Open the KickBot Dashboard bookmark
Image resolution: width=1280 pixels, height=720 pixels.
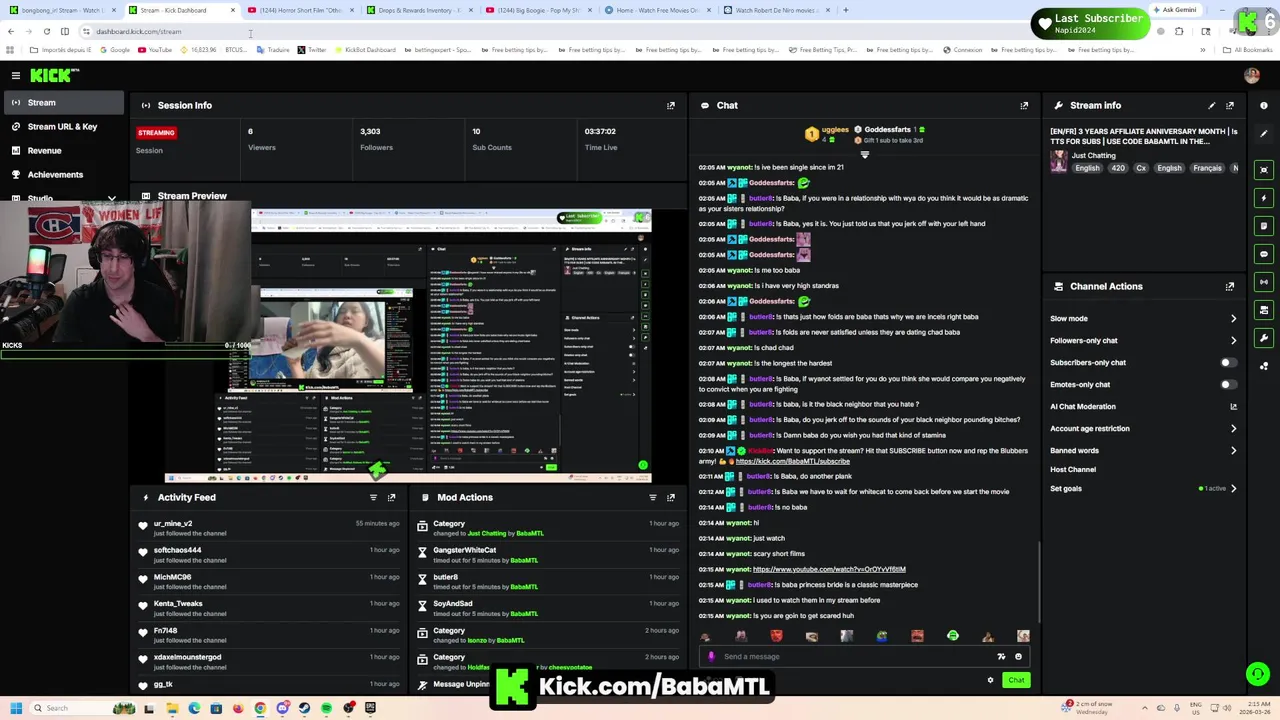pyautogui.click(x=365, y=50)
